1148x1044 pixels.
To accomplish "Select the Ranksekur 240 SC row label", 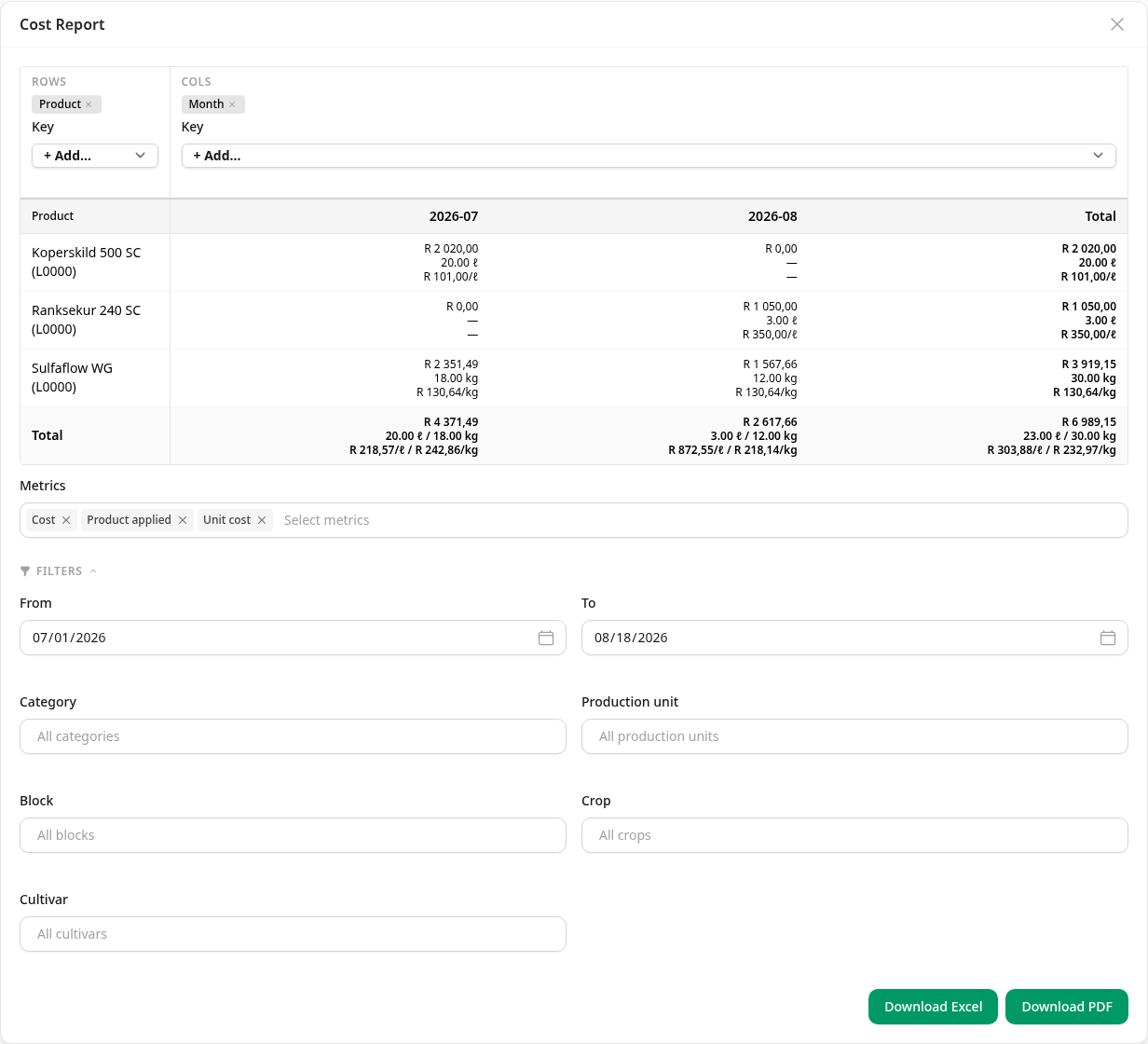I will pyautogui.click(x=87, y=320).
